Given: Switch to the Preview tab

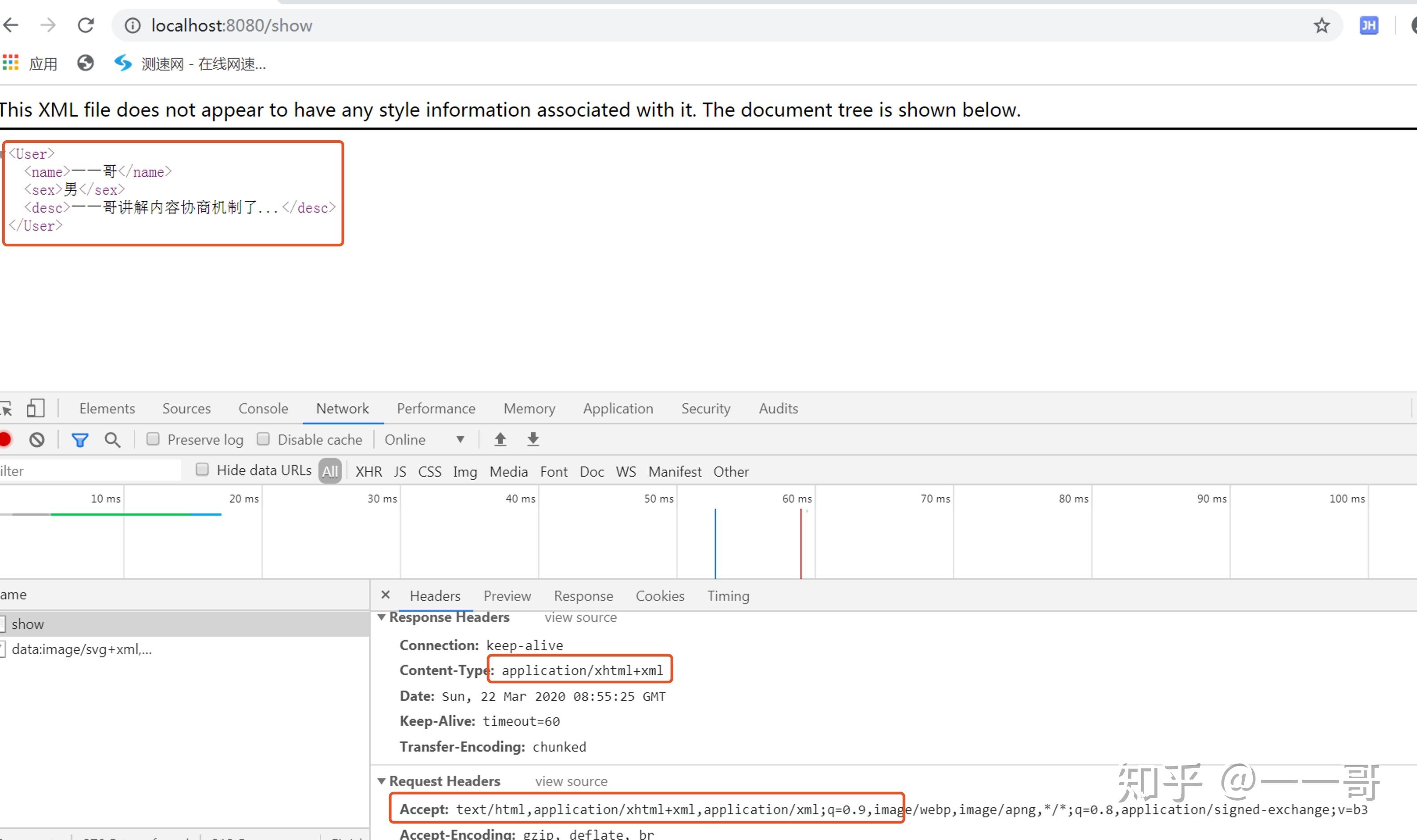Looking at the screenshot, I should (x=507, y=595).
